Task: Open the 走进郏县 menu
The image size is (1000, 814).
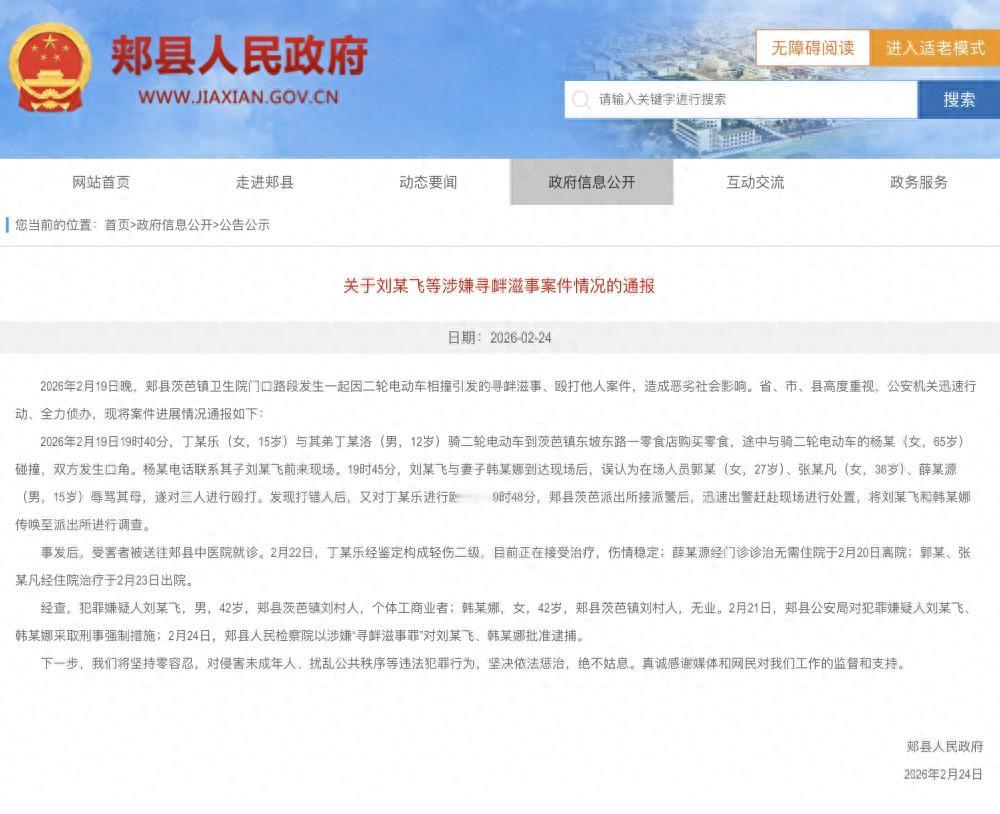Action: pos(265,182)
